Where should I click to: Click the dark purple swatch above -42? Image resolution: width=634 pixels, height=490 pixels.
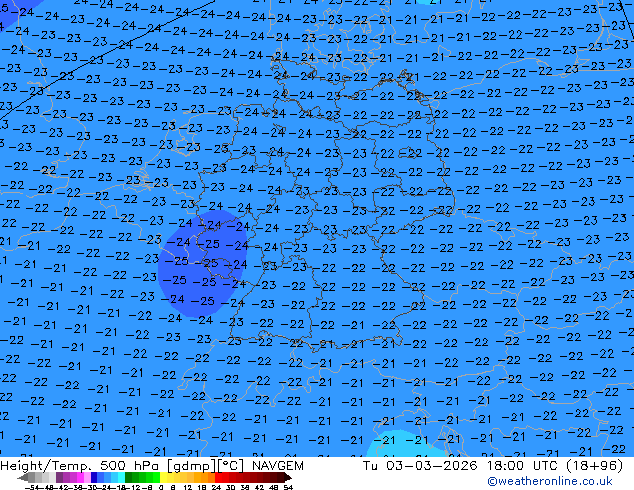coord(59,477)
